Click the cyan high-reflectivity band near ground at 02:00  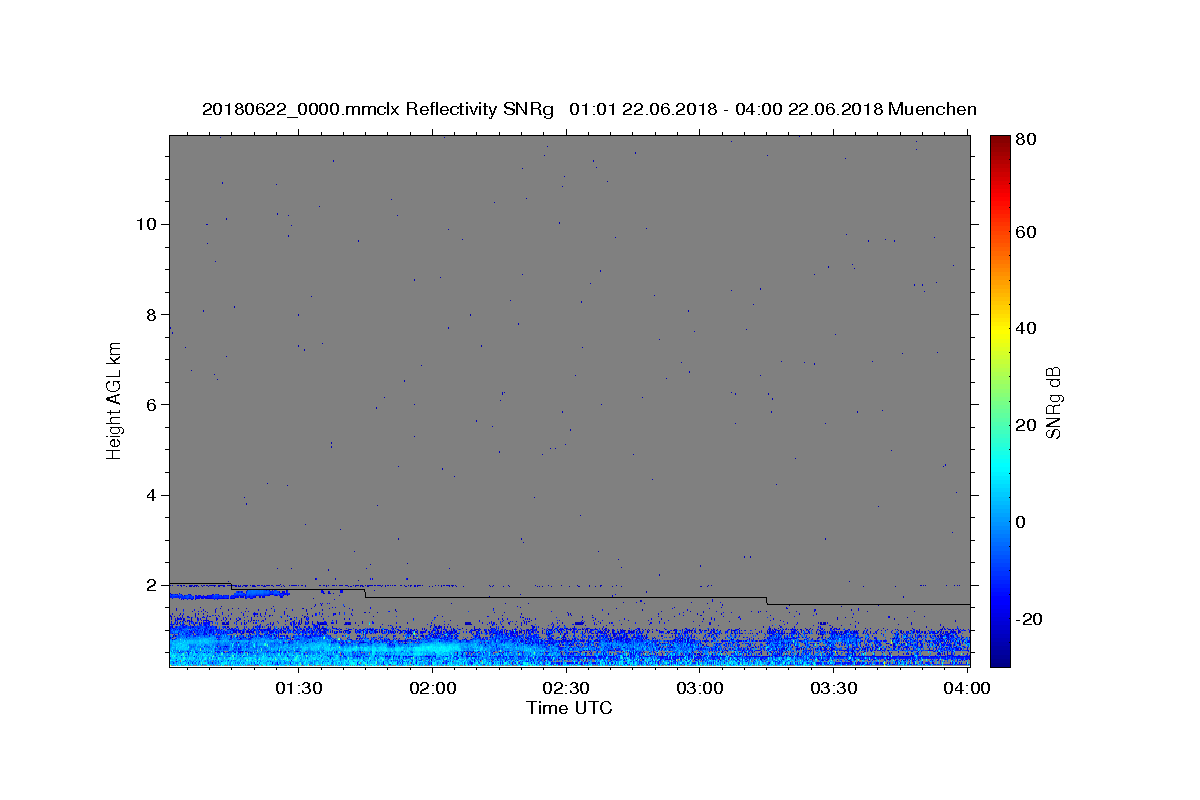(432, 649)
